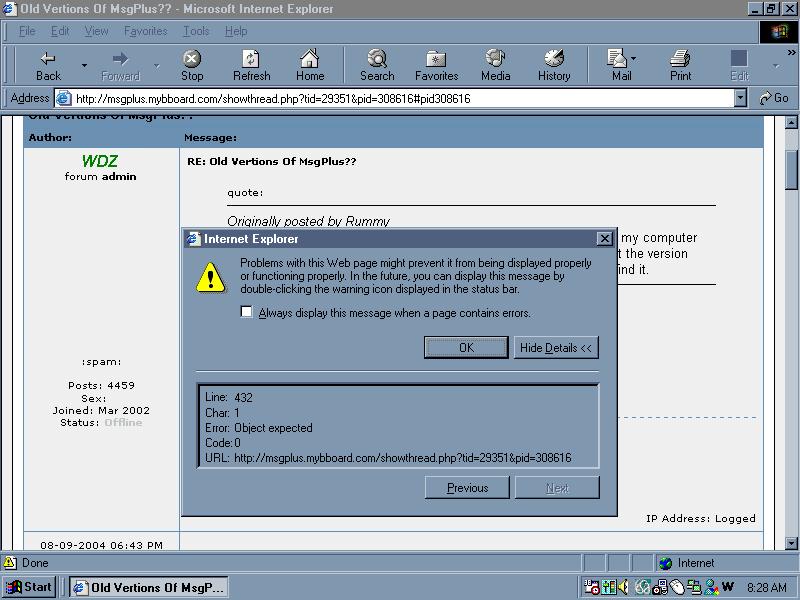Refresh the page with the Refresh icon
The image size is (800, 600).
251,59
